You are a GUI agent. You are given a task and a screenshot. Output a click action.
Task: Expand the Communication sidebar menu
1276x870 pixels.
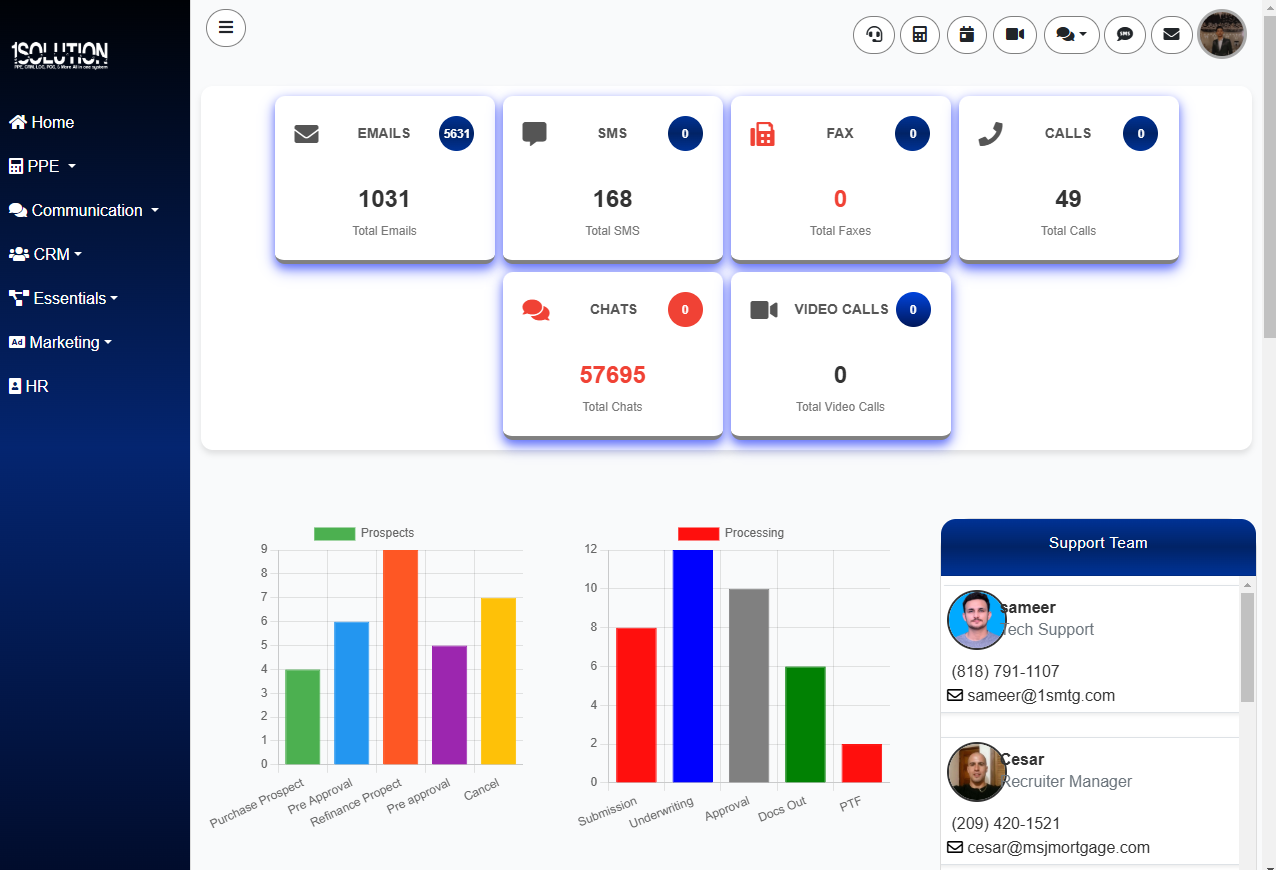[x=84, y=210]
